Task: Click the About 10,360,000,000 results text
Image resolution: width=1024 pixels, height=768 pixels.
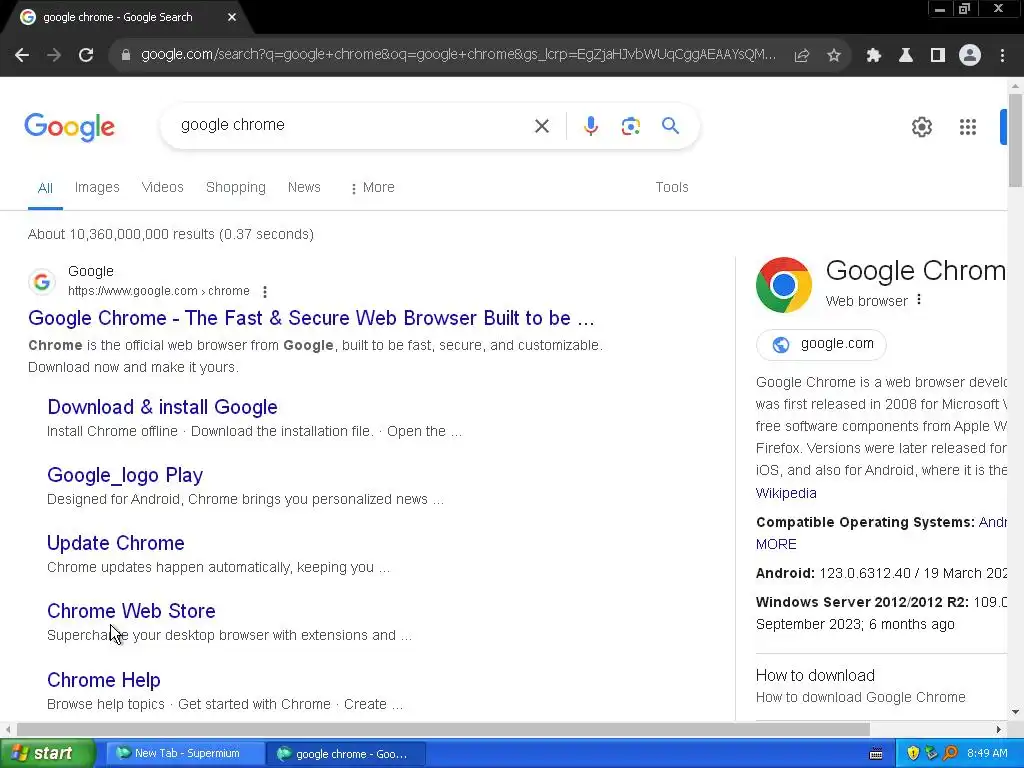Action: click(x=170, y=234)
